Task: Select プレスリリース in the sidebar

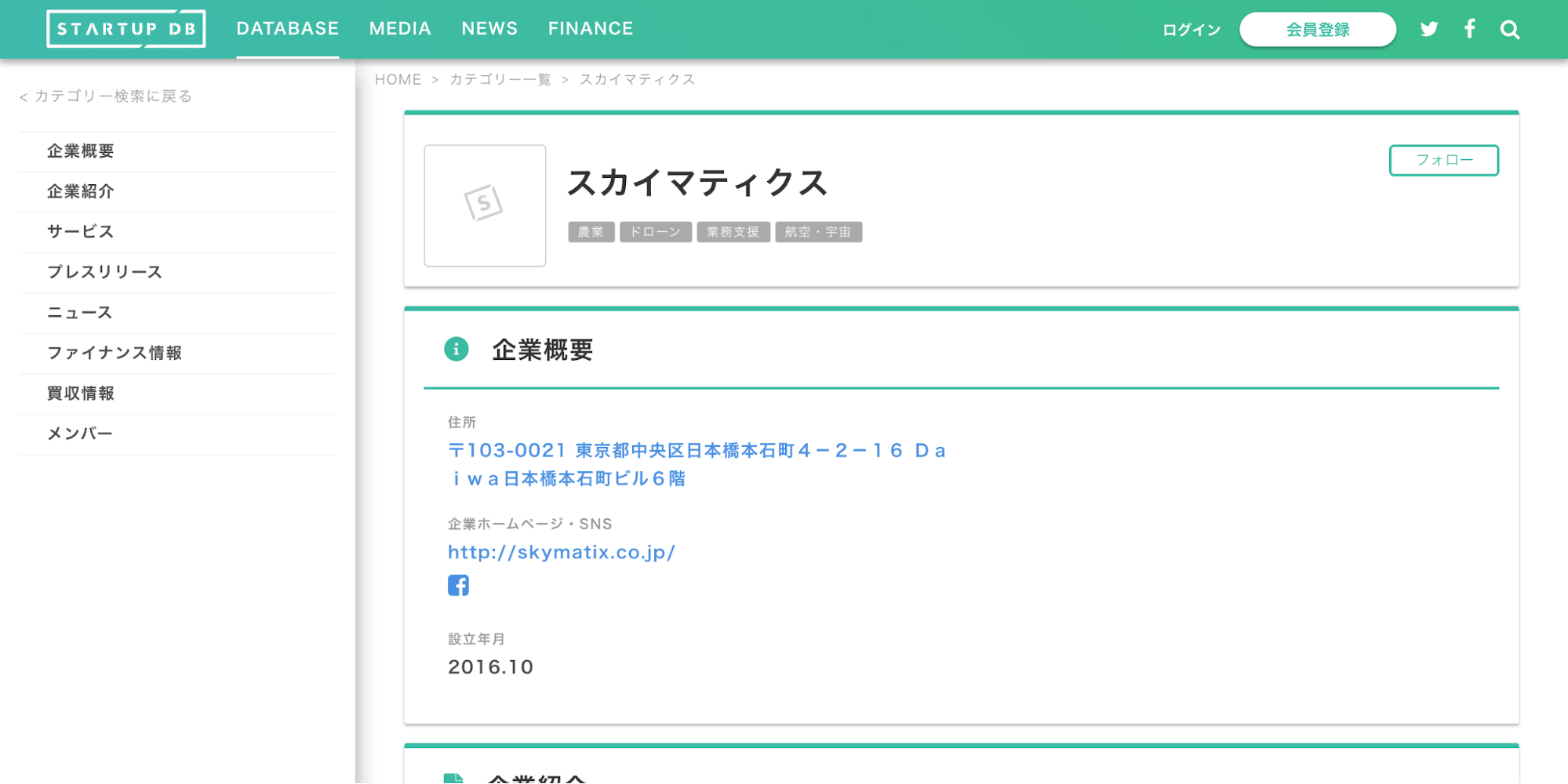Action: [x=177, y=273]
